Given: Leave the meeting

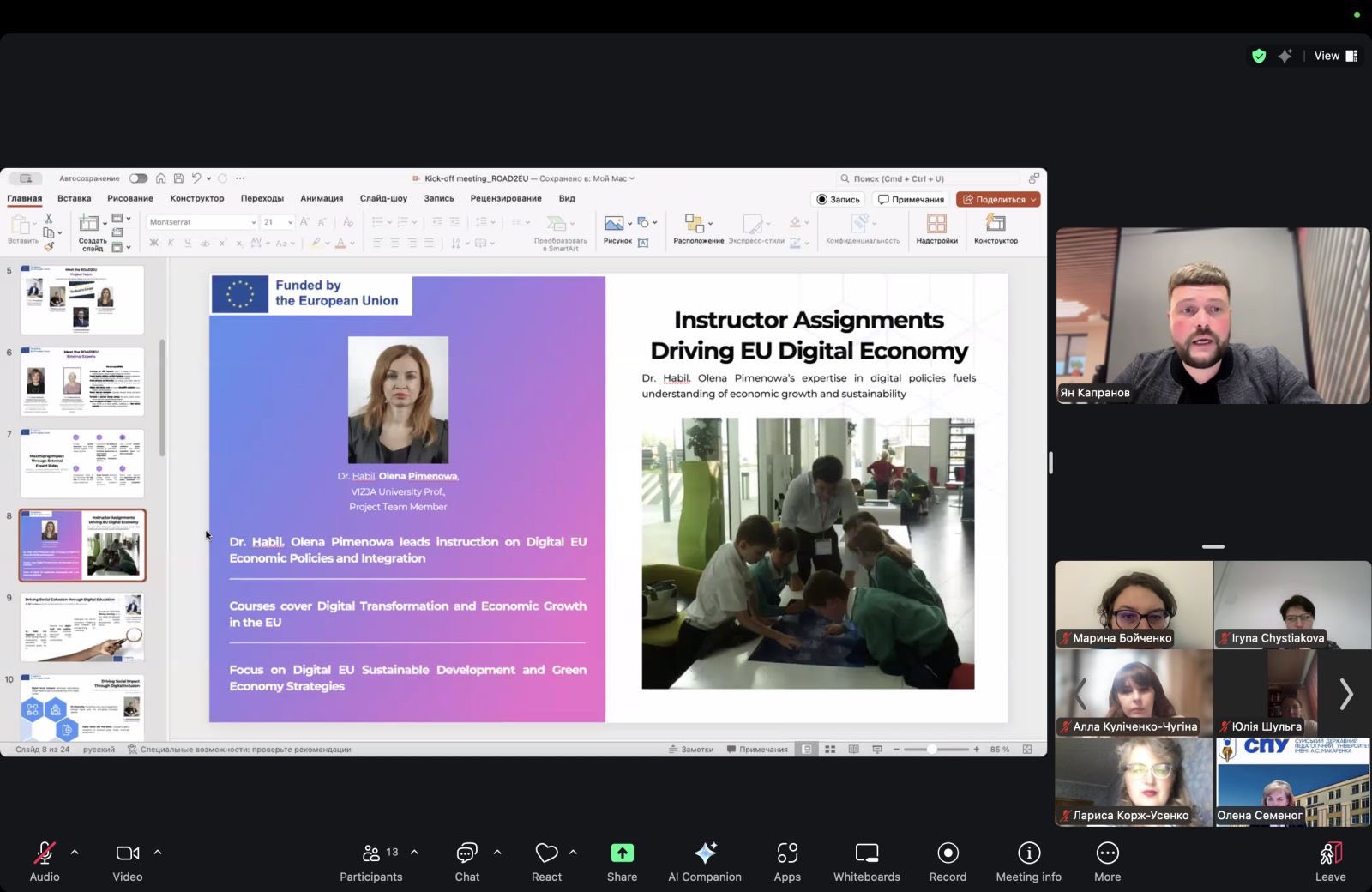Looking at the screenshot, I should coord(1330,861).
